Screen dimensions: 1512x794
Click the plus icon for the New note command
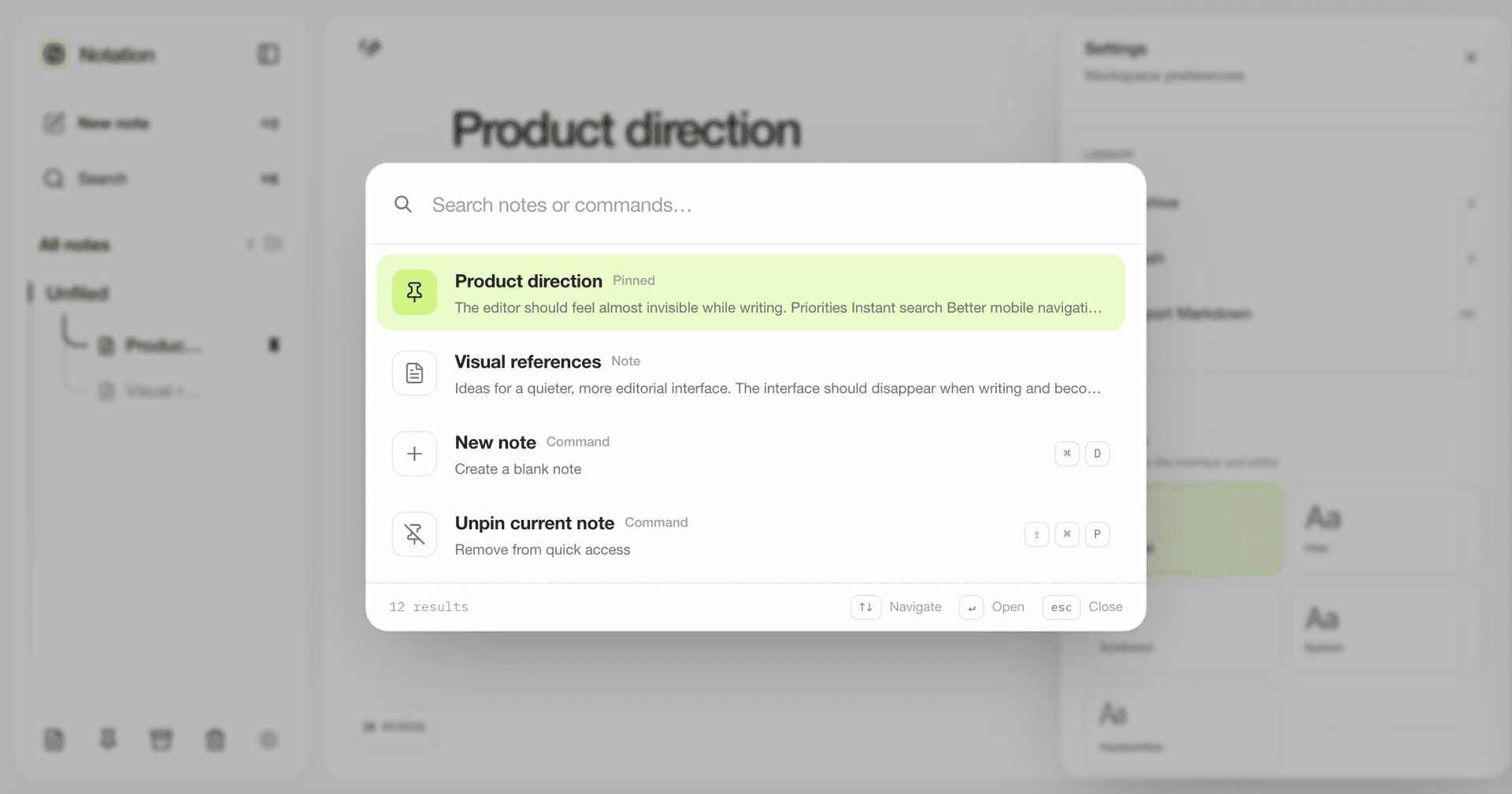coord(414,454)
